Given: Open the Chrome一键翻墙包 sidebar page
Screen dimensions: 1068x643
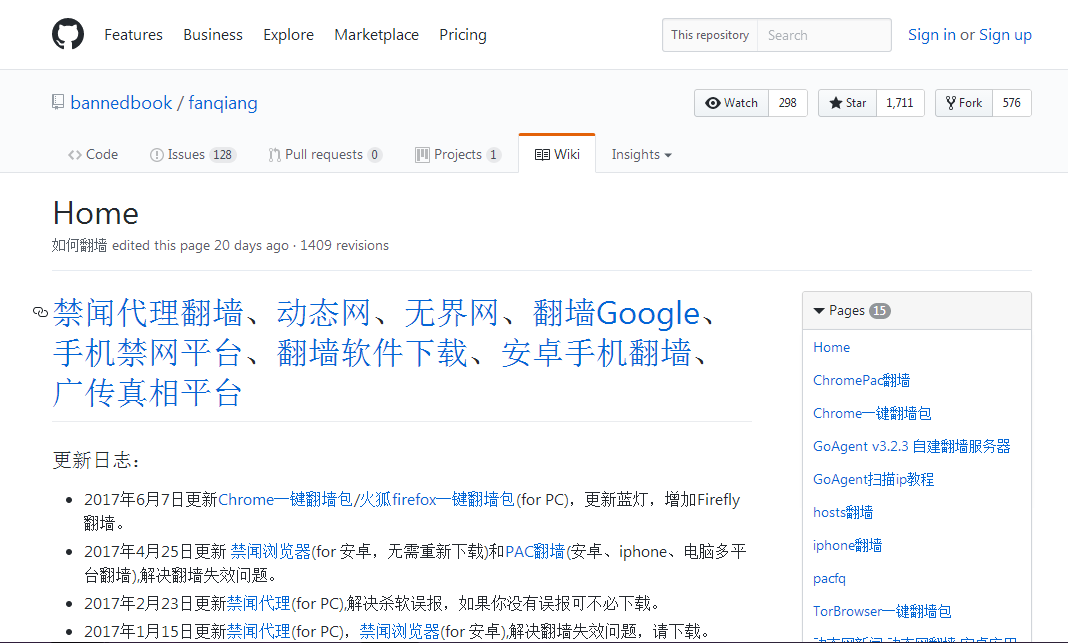Looking at the screenshot, I should (872, 413).
